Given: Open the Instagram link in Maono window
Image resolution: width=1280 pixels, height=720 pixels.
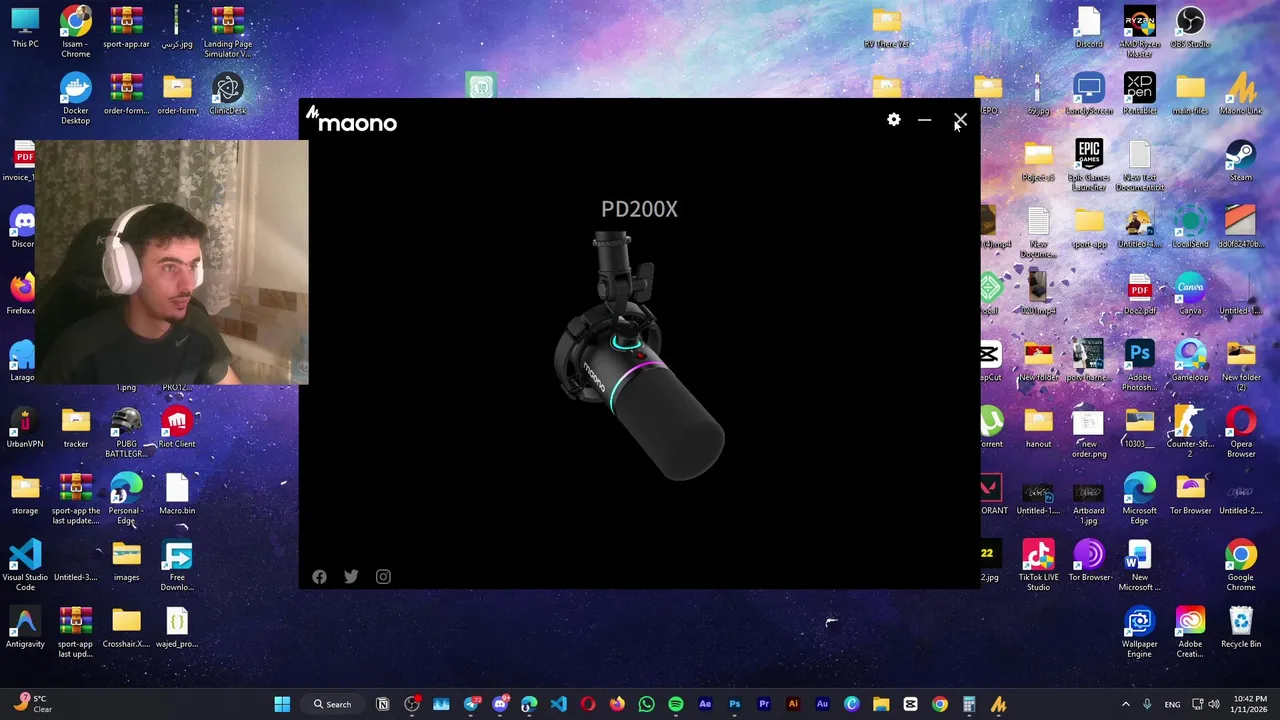Looking at the screenshot, I should tap(383, 577).
